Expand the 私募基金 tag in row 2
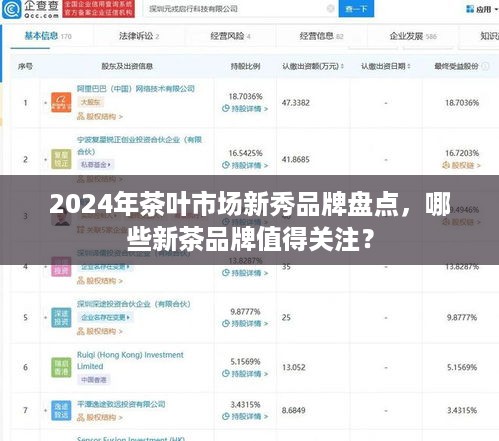The height and width of the screenshot is (441, 499). pos(96,165)
